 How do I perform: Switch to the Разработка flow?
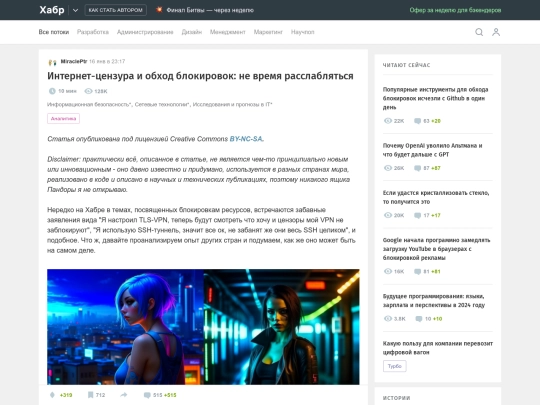tap(93, 32)
